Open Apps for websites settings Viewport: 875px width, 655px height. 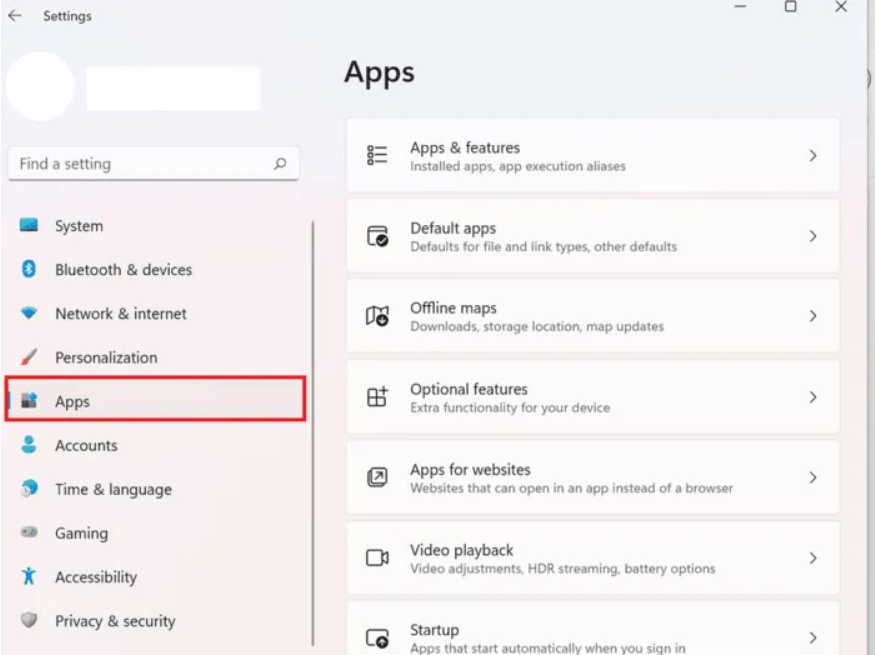(592, 477)
